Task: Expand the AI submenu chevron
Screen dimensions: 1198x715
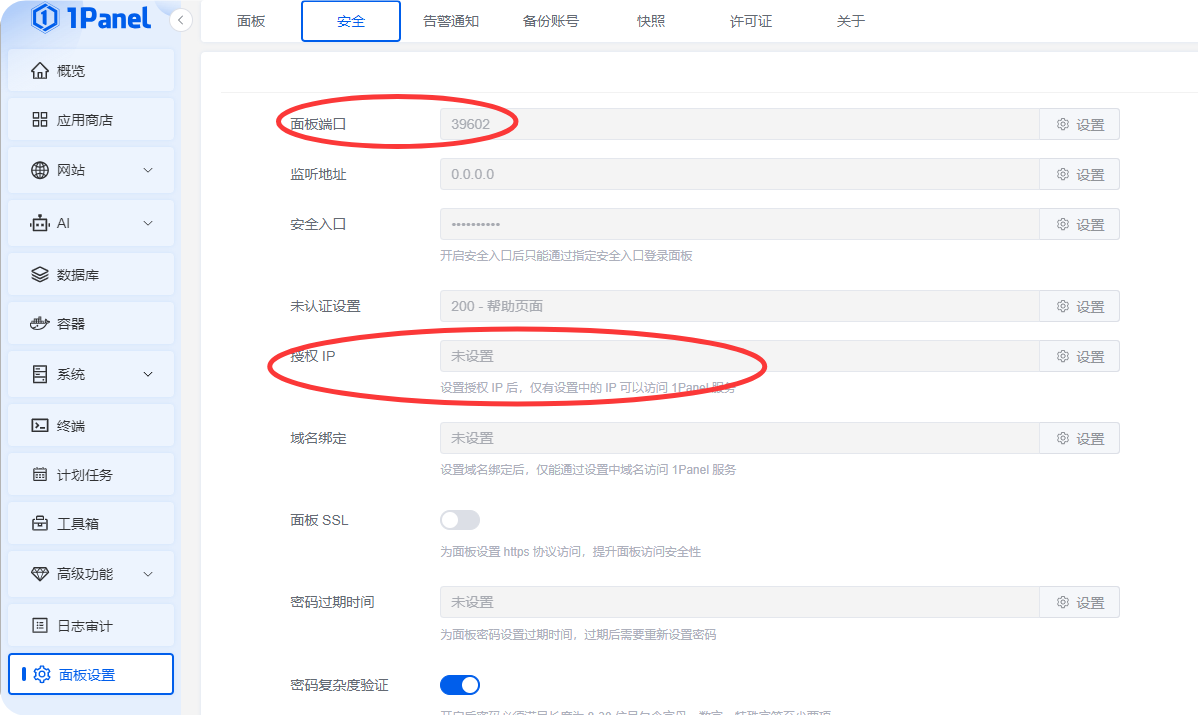Action: [148, 223]
